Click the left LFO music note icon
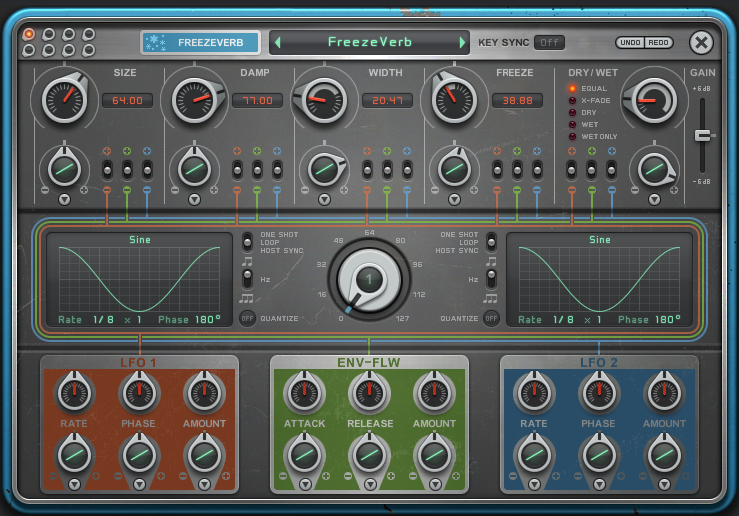Viewport: 739px width, 516px height. (x=247, y=262)
